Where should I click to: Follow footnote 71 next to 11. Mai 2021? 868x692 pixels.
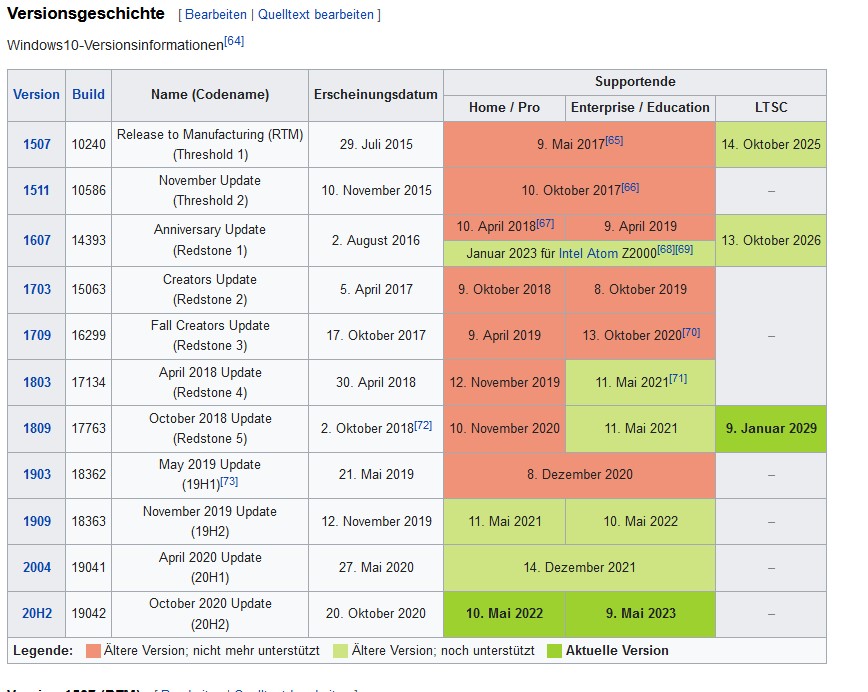[x=678, y=379]
